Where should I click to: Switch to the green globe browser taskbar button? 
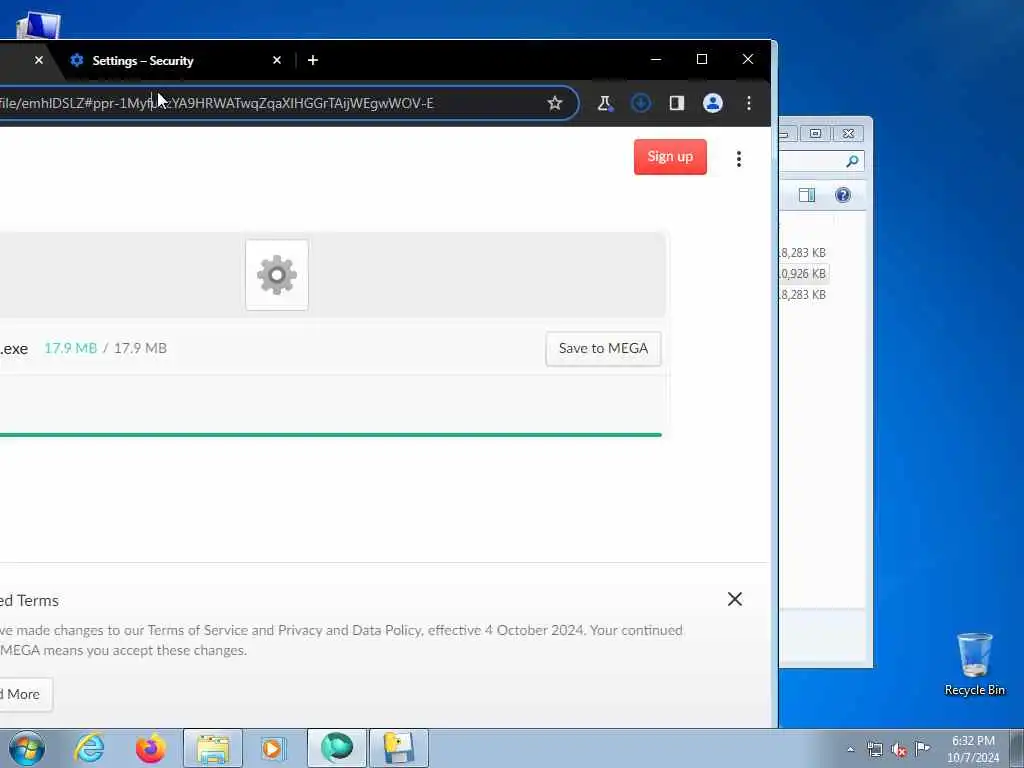point(337,748)
